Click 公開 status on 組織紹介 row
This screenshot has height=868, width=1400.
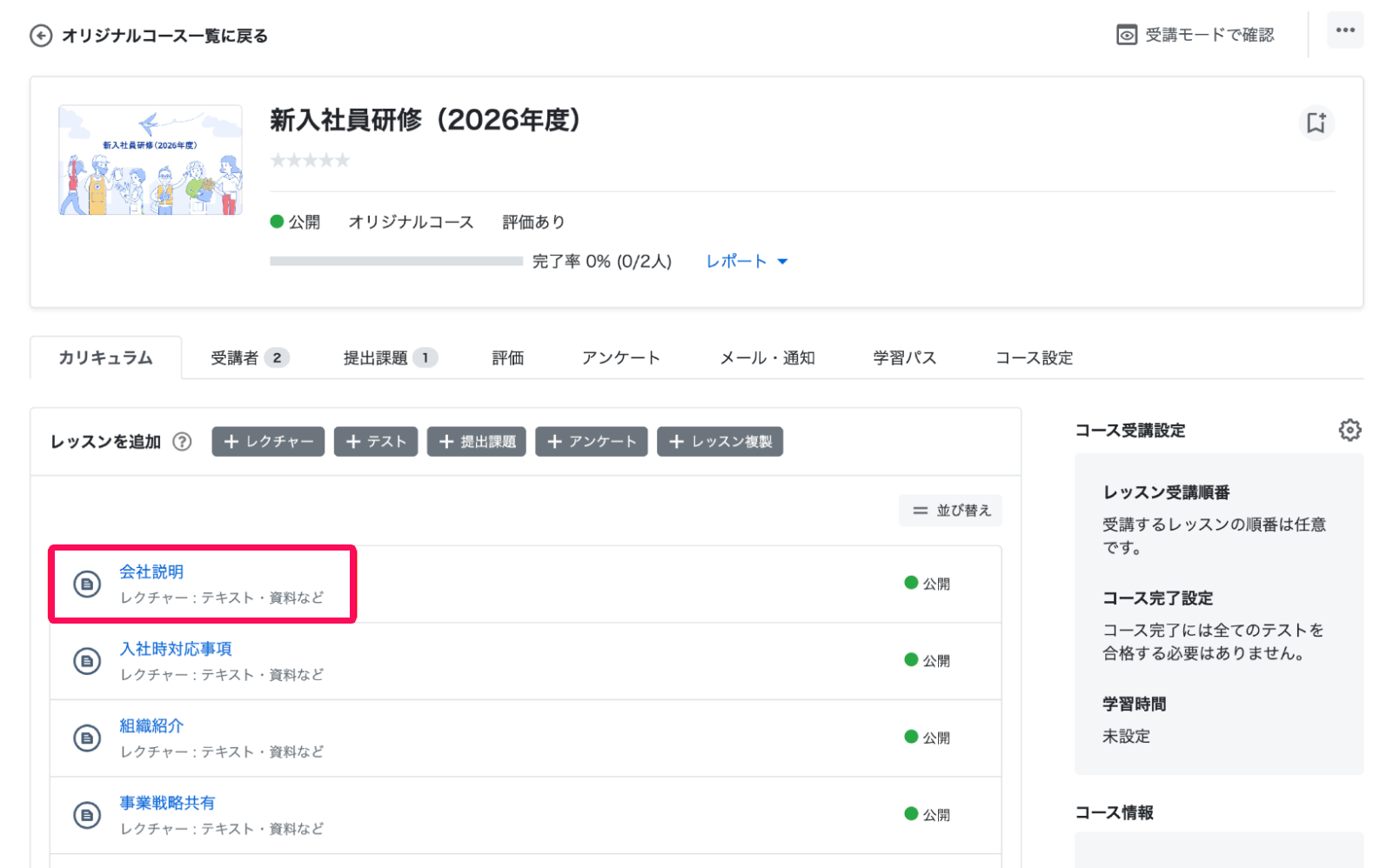928,738
